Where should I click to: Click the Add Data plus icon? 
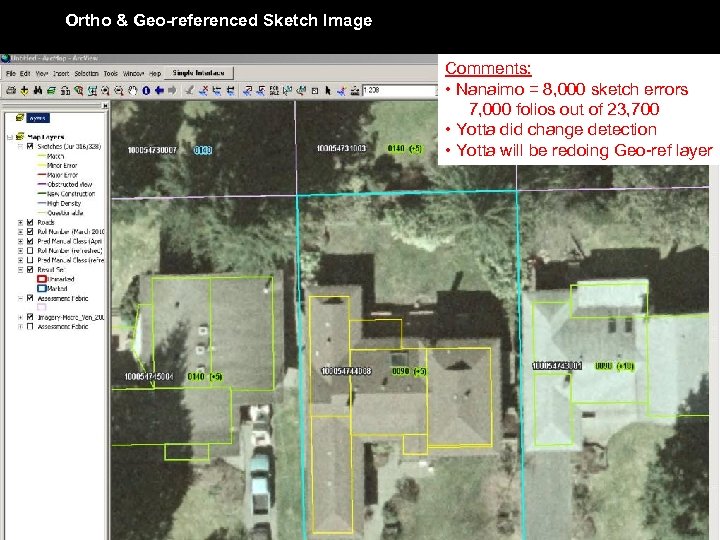(x=24, y=90)
